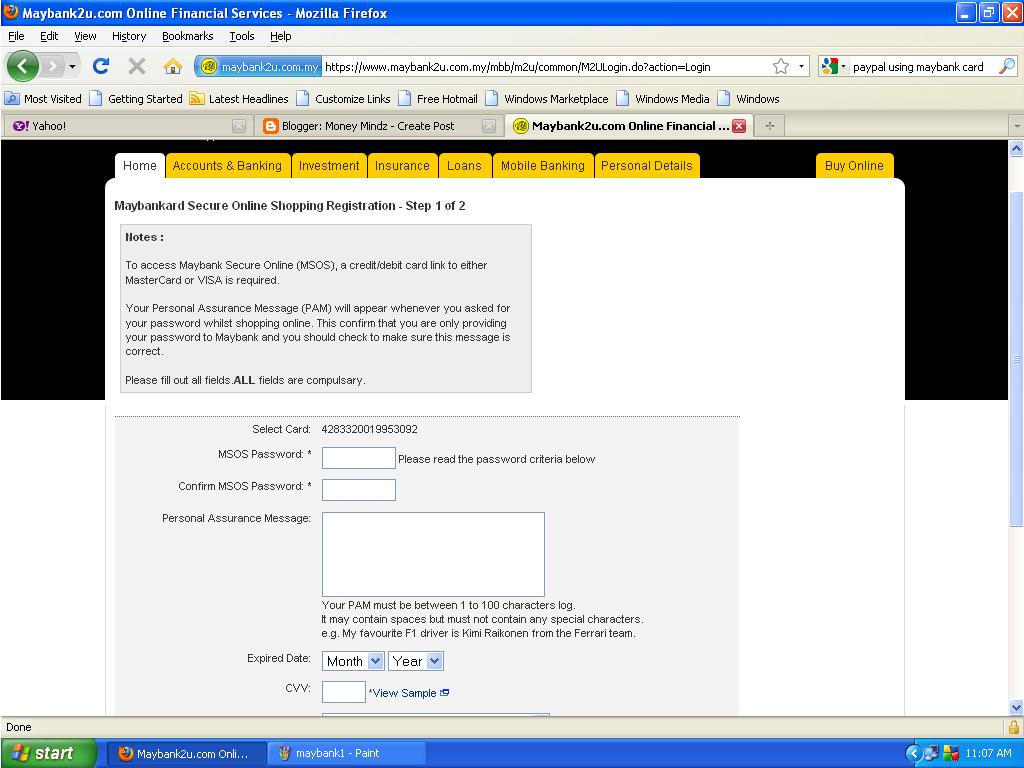Open the Month expiry dropdown
Viewport: 1024px width, 768px height.
[x=353, y=661]
